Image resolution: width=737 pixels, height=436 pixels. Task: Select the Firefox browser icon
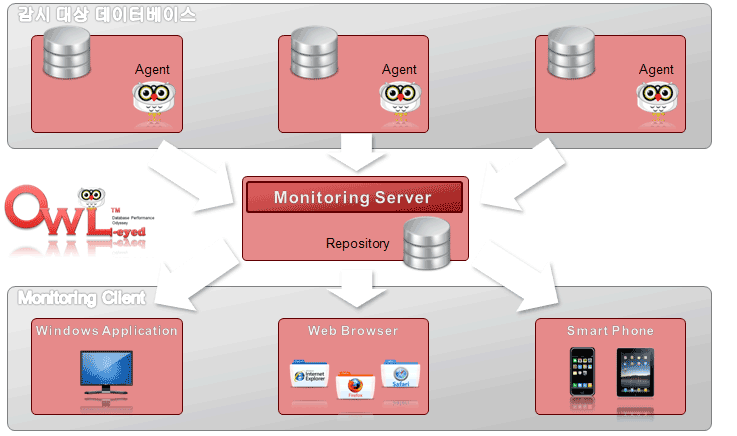[351, 385]
